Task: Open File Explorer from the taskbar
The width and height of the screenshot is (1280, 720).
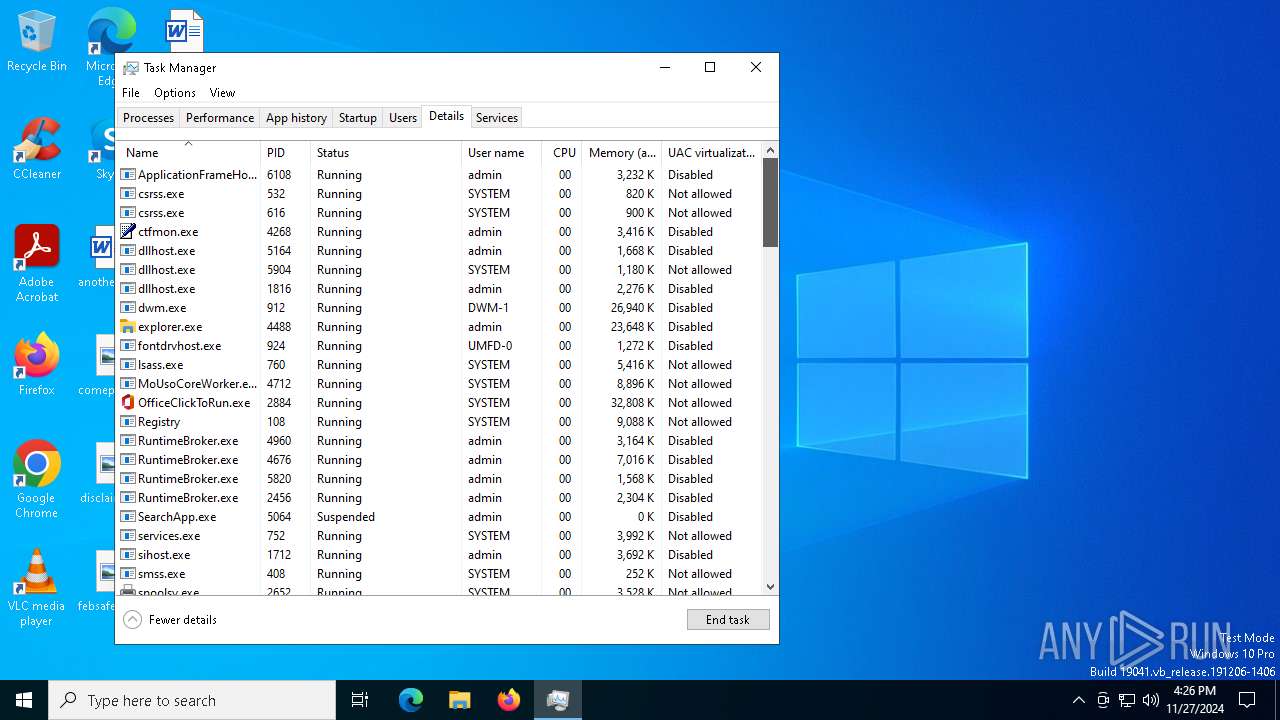Action: click(x=460, y=700)
